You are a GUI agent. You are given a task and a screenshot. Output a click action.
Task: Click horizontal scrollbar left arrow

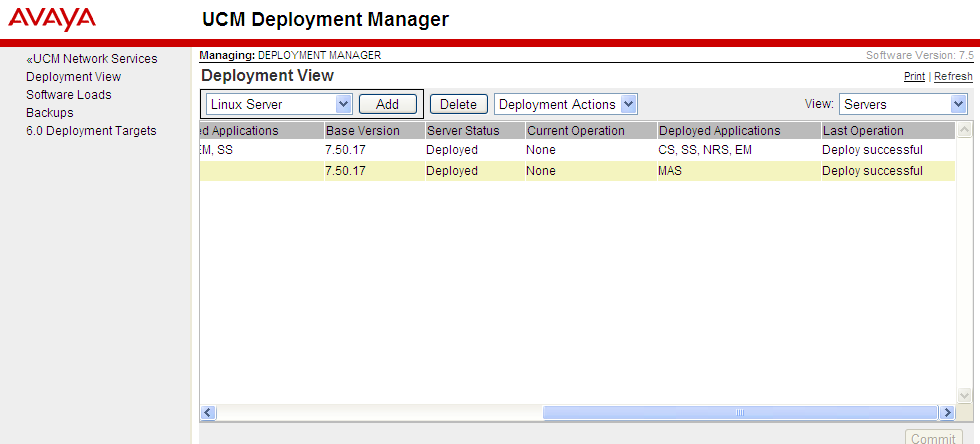click(208, 413)
